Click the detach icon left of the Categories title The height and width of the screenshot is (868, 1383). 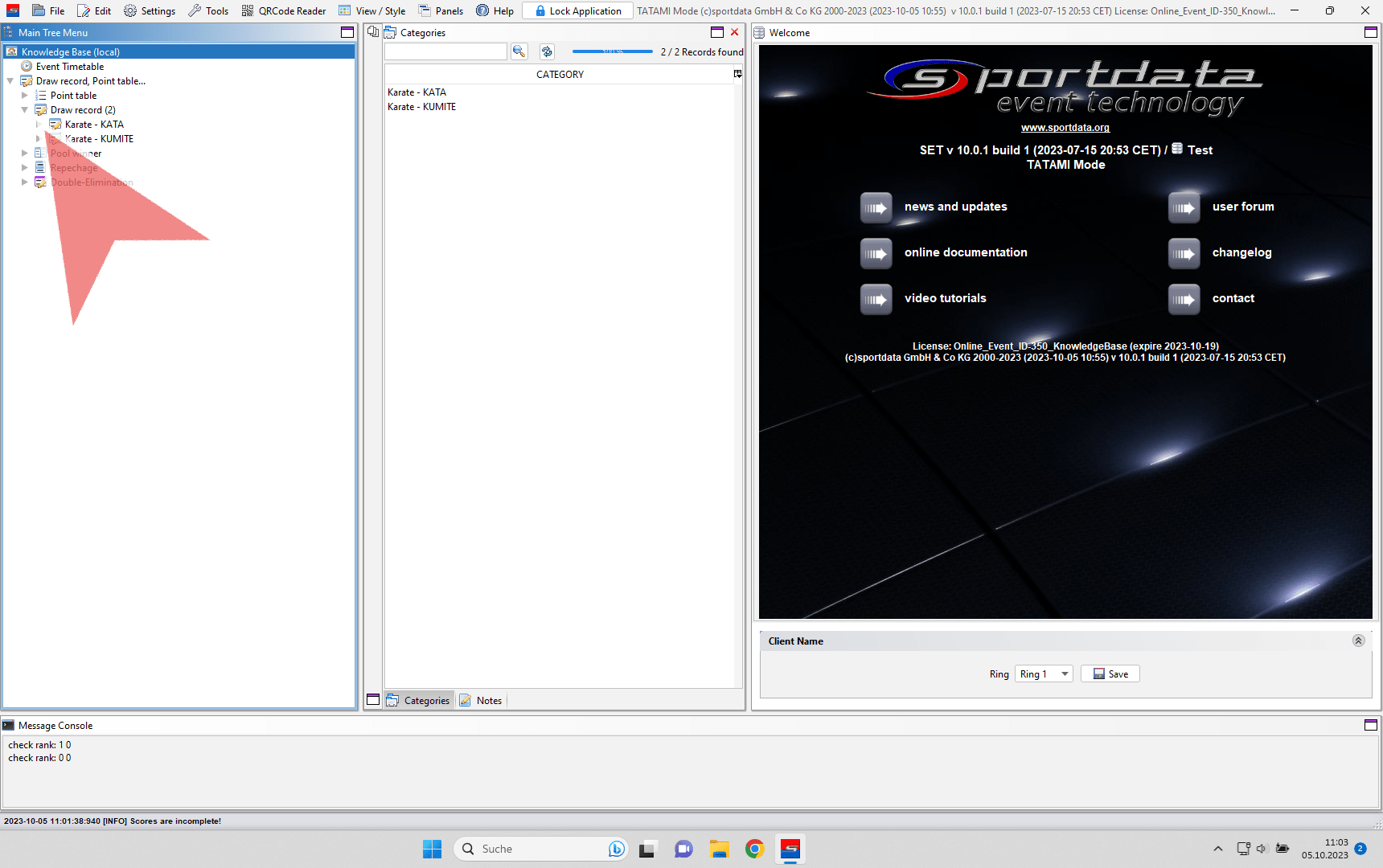pyautogui.click(x=373, y=32)
